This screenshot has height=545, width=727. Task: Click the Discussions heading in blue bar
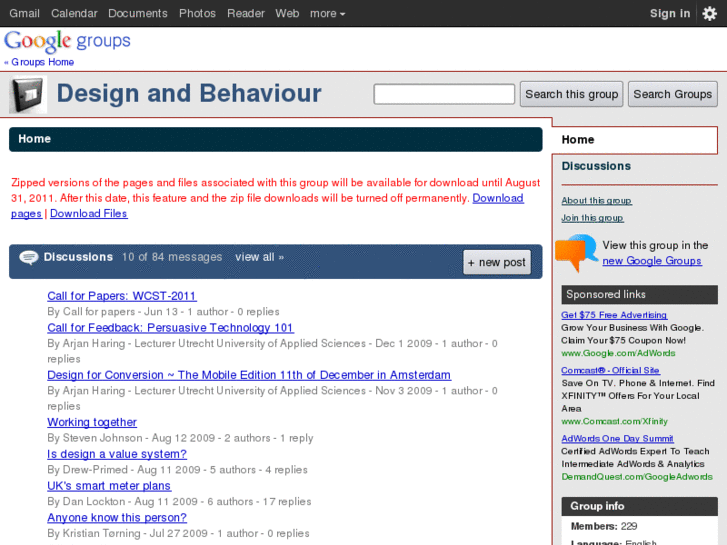[x=78, y=257]
